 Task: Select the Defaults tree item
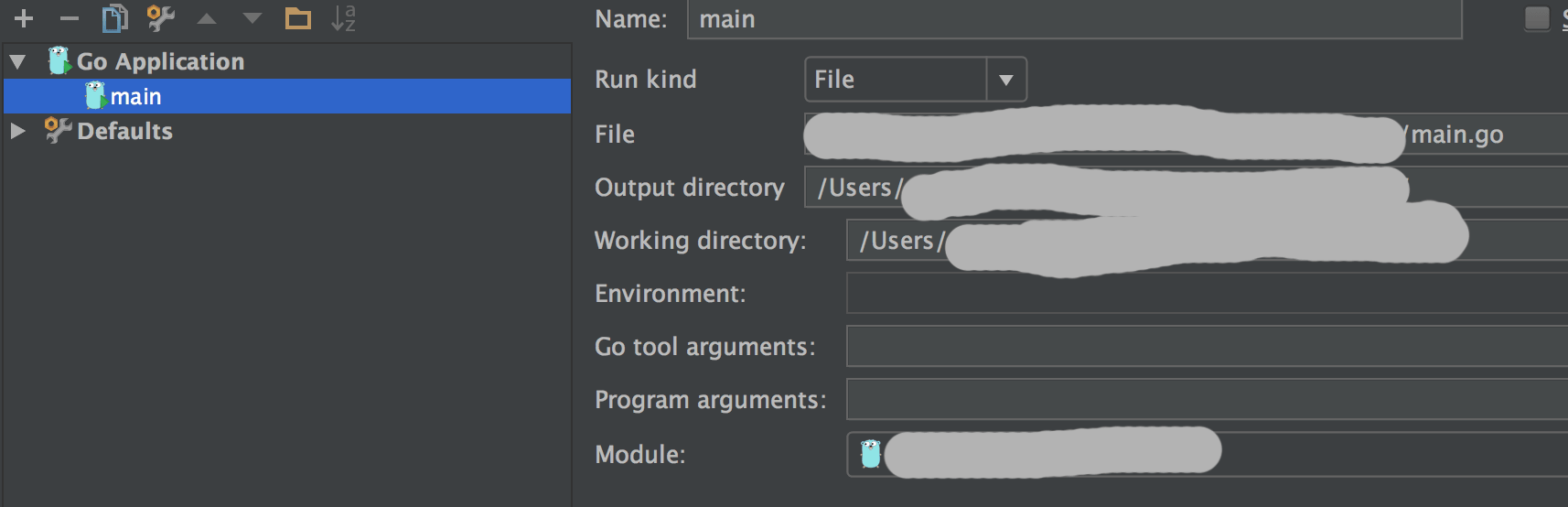coord(124,131)
